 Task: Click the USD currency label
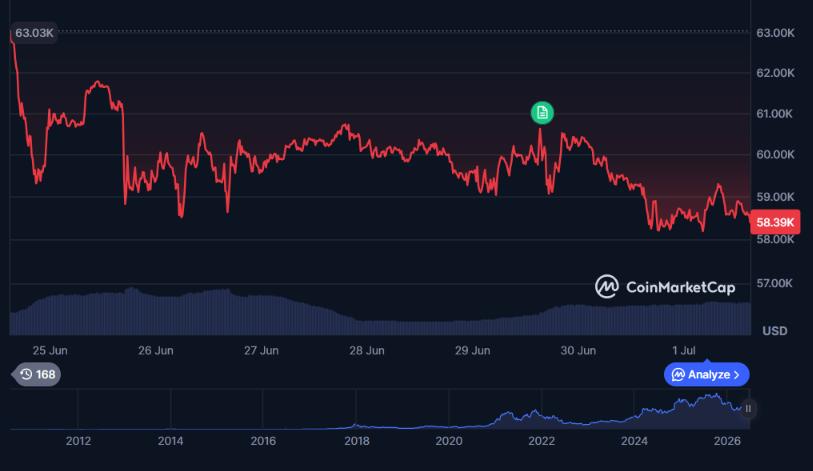(x=775, y=331)
